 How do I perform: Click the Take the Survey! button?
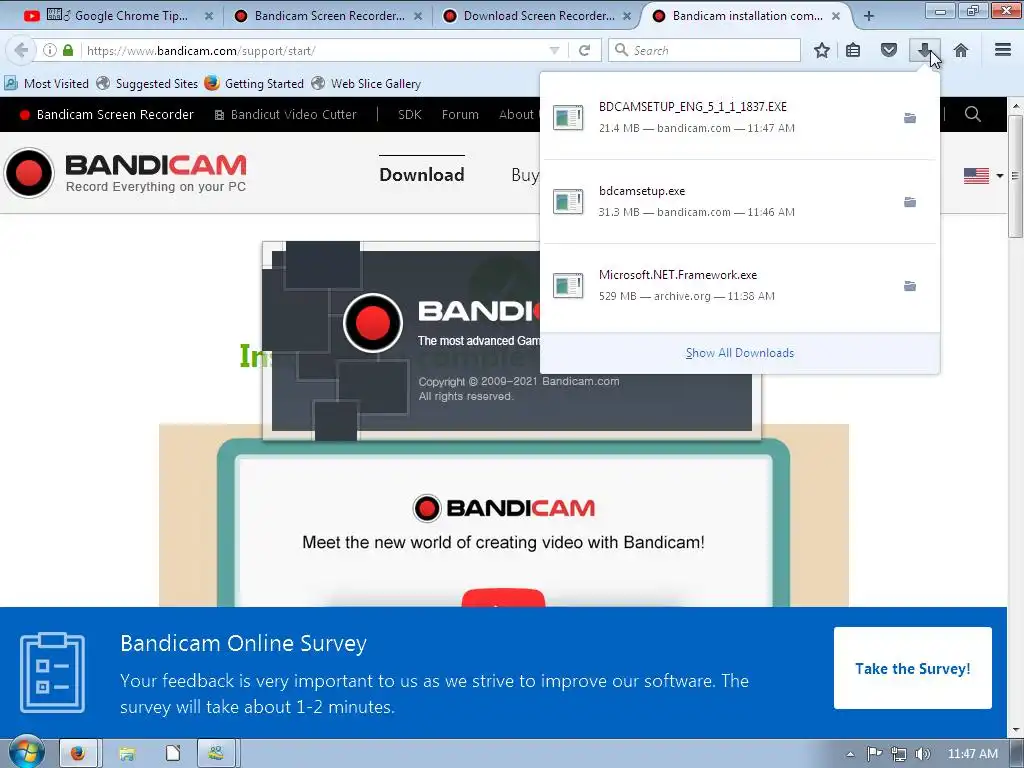912,668
